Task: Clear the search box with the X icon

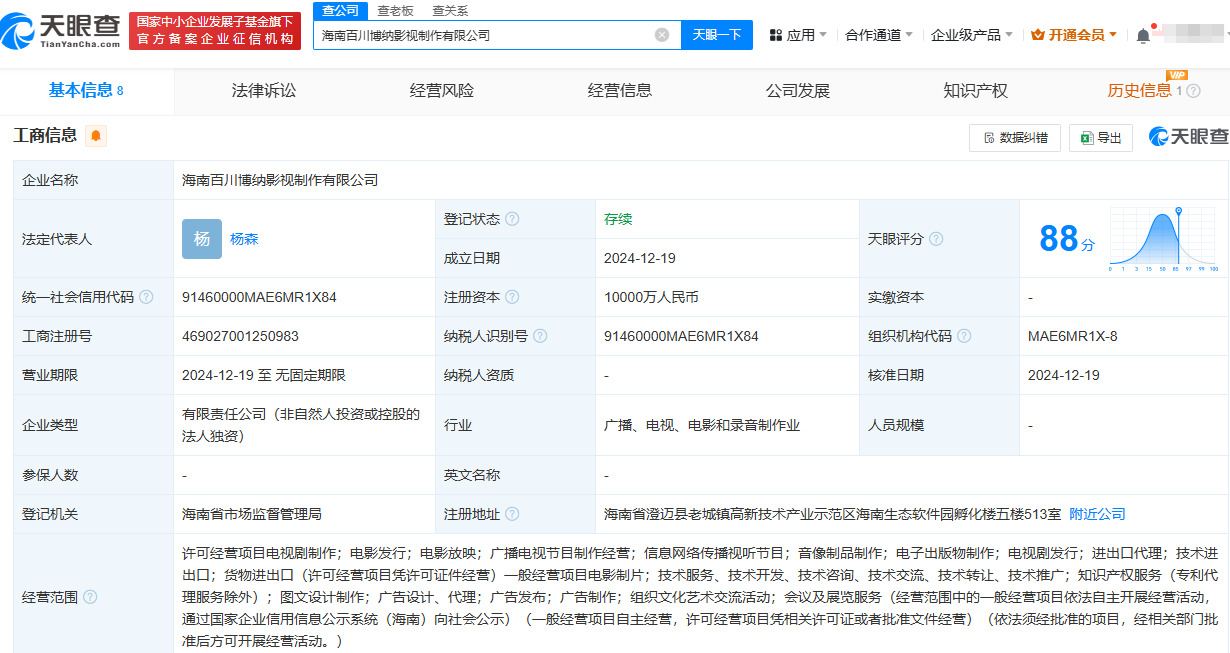Action: click(662, 35)
